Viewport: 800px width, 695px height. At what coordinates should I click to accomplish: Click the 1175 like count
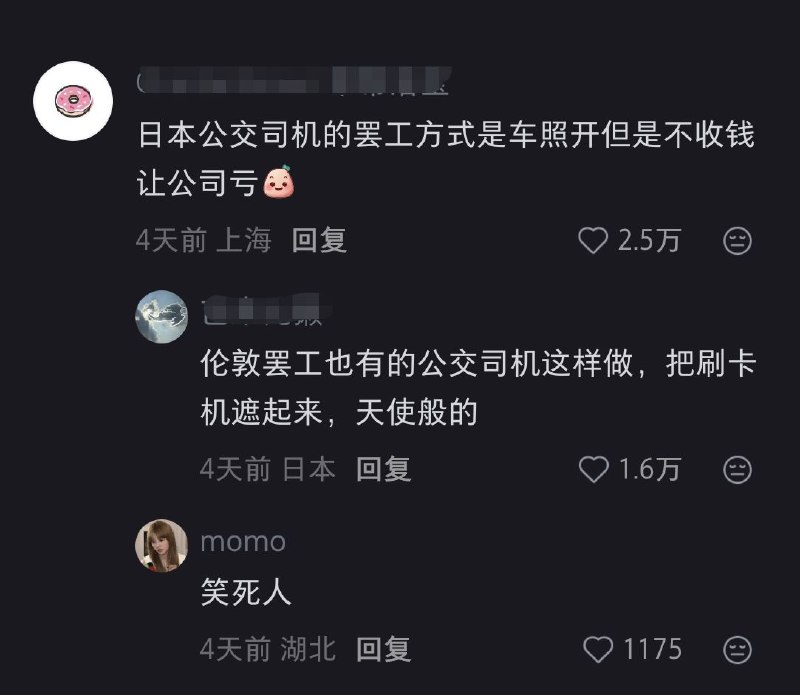[652, 650]
